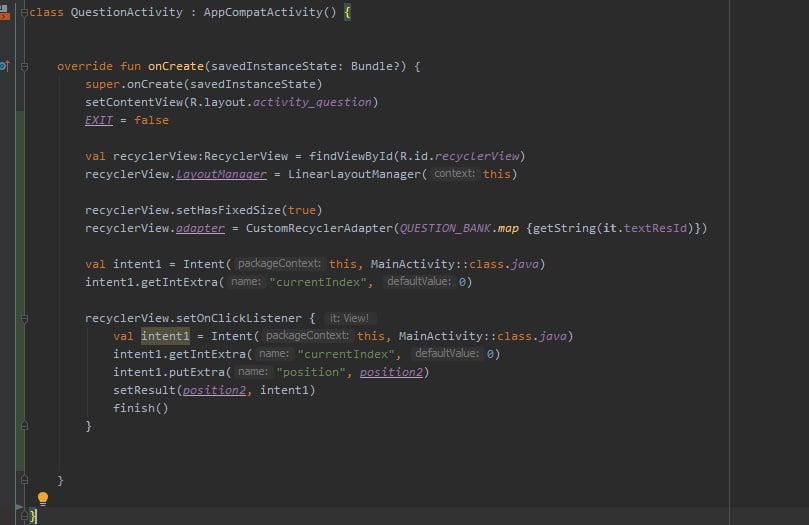Click the AppCompatActivity superclass name
Image resolution: width=809 pixels, height=525 pixels.
263,12
